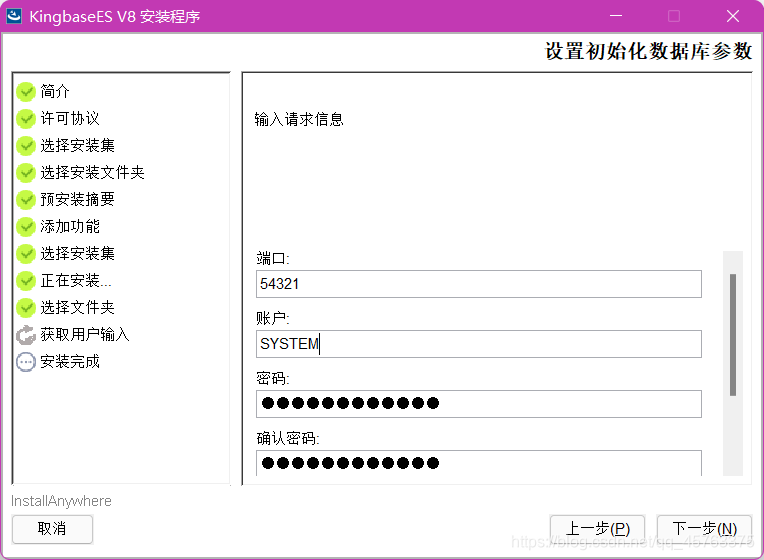Click the 选择安装文件夹 step label
Image resolution: width=764 pixels, height=560 pixels.
[93, 172]
